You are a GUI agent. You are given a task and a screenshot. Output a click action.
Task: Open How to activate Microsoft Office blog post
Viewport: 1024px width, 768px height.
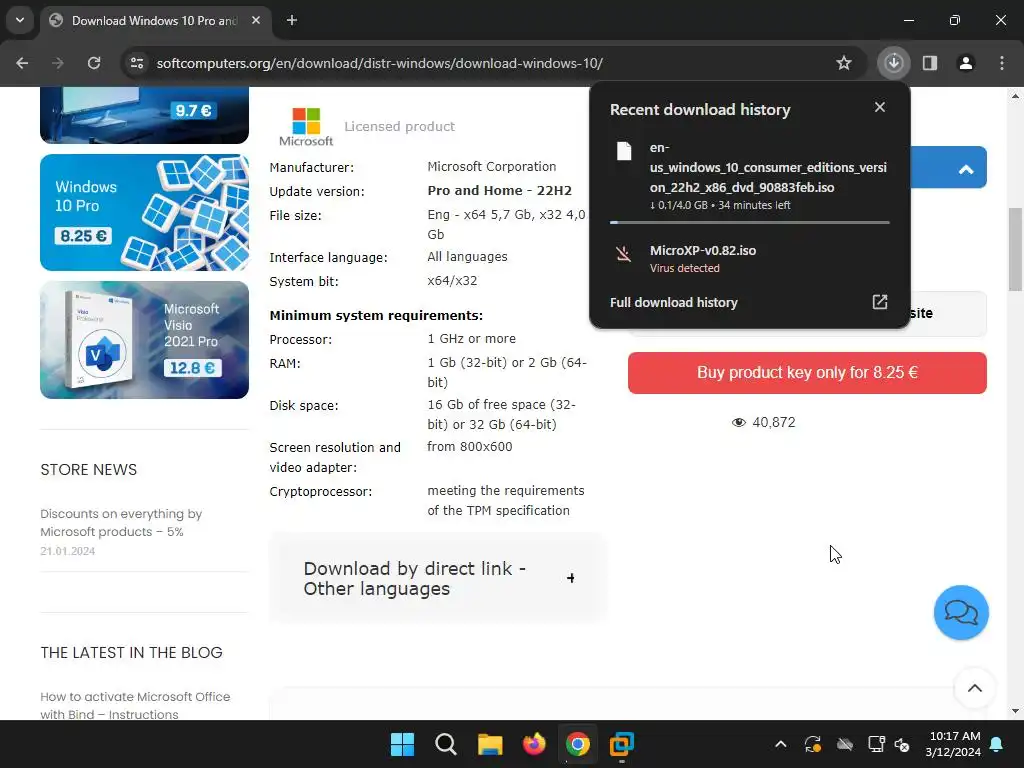point(135,705)
